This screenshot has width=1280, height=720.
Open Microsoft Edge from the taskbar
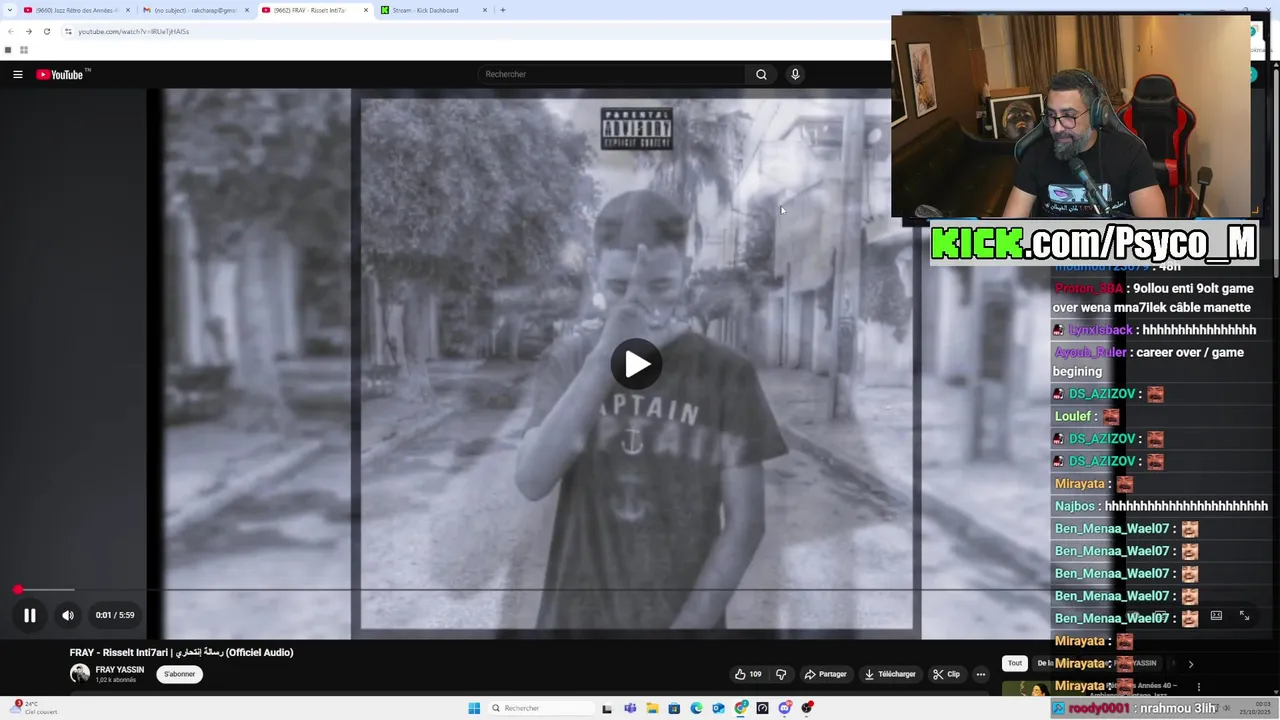(x=696, y=708)
